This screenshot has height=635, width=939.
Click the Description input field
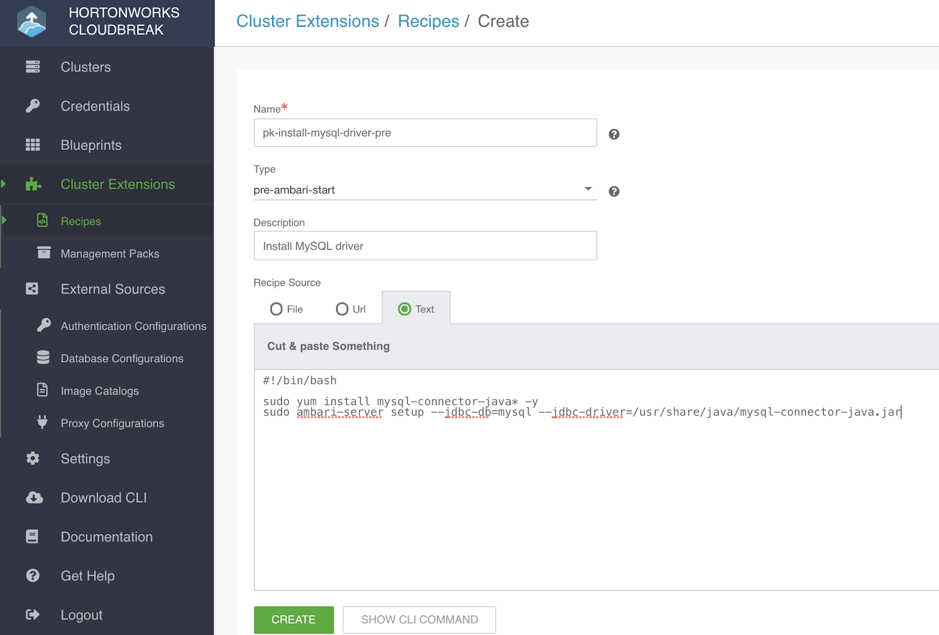(425, 246)
